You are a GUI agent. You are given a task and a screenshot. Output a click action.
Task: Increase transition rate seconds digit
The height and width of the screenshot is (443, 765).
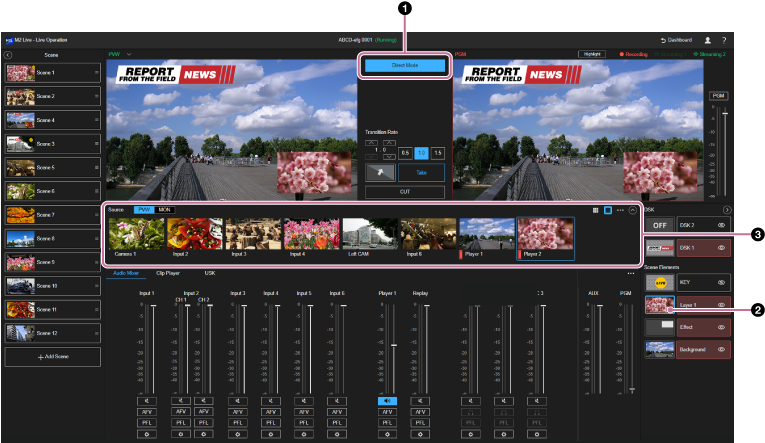pos(371,143)
